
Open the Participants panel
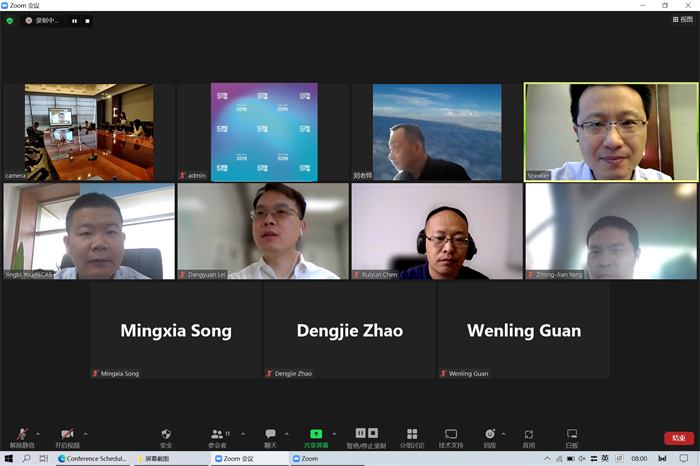[217, 435]
